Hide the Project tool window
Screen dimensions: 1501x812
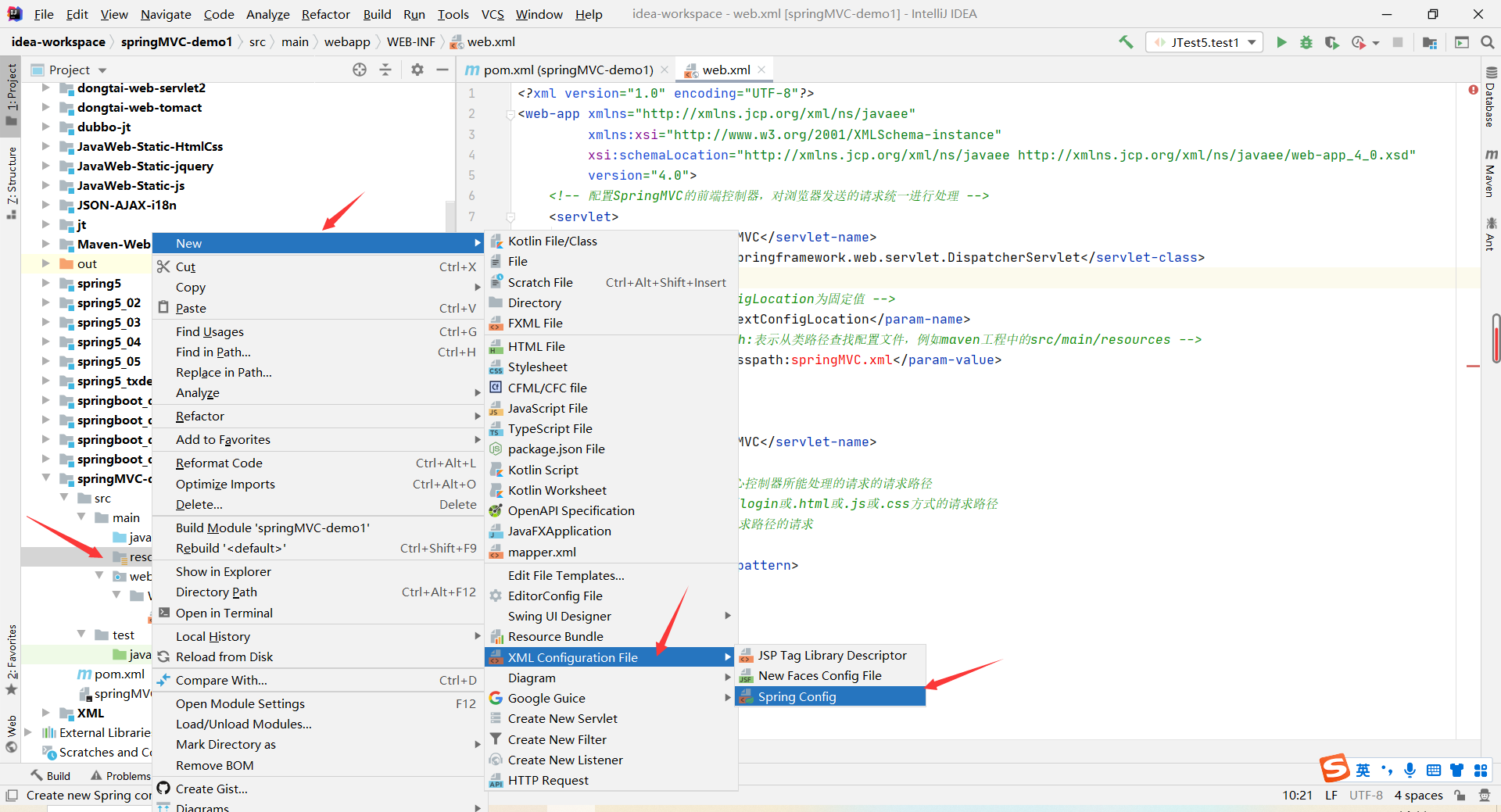tap(442, 70)
